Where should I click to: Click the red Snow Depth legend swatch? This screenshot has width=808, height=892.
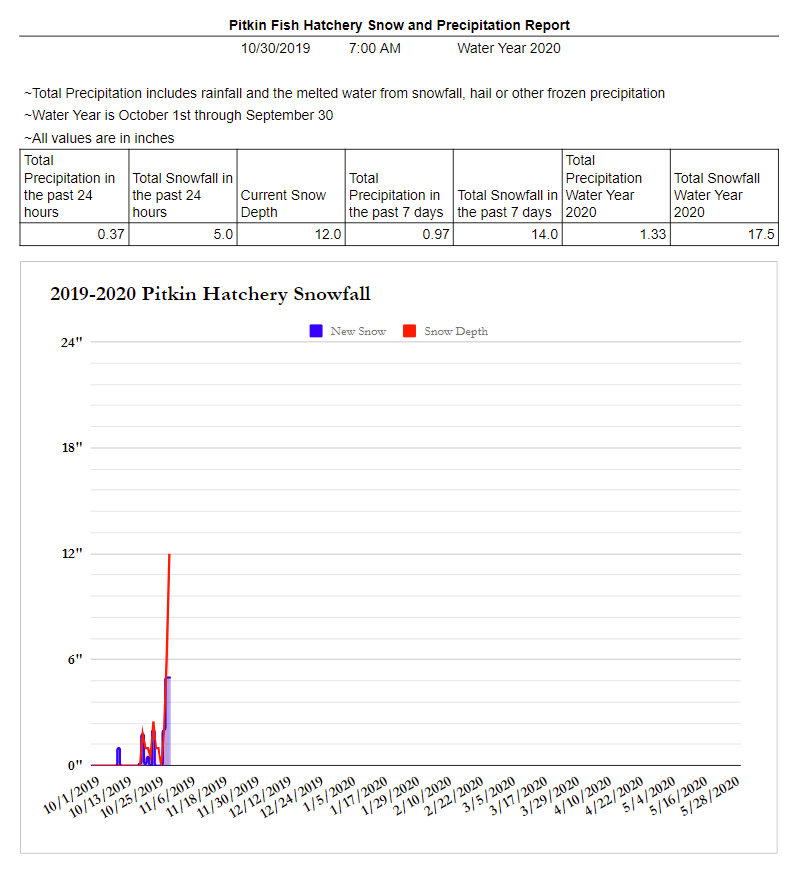409,331
